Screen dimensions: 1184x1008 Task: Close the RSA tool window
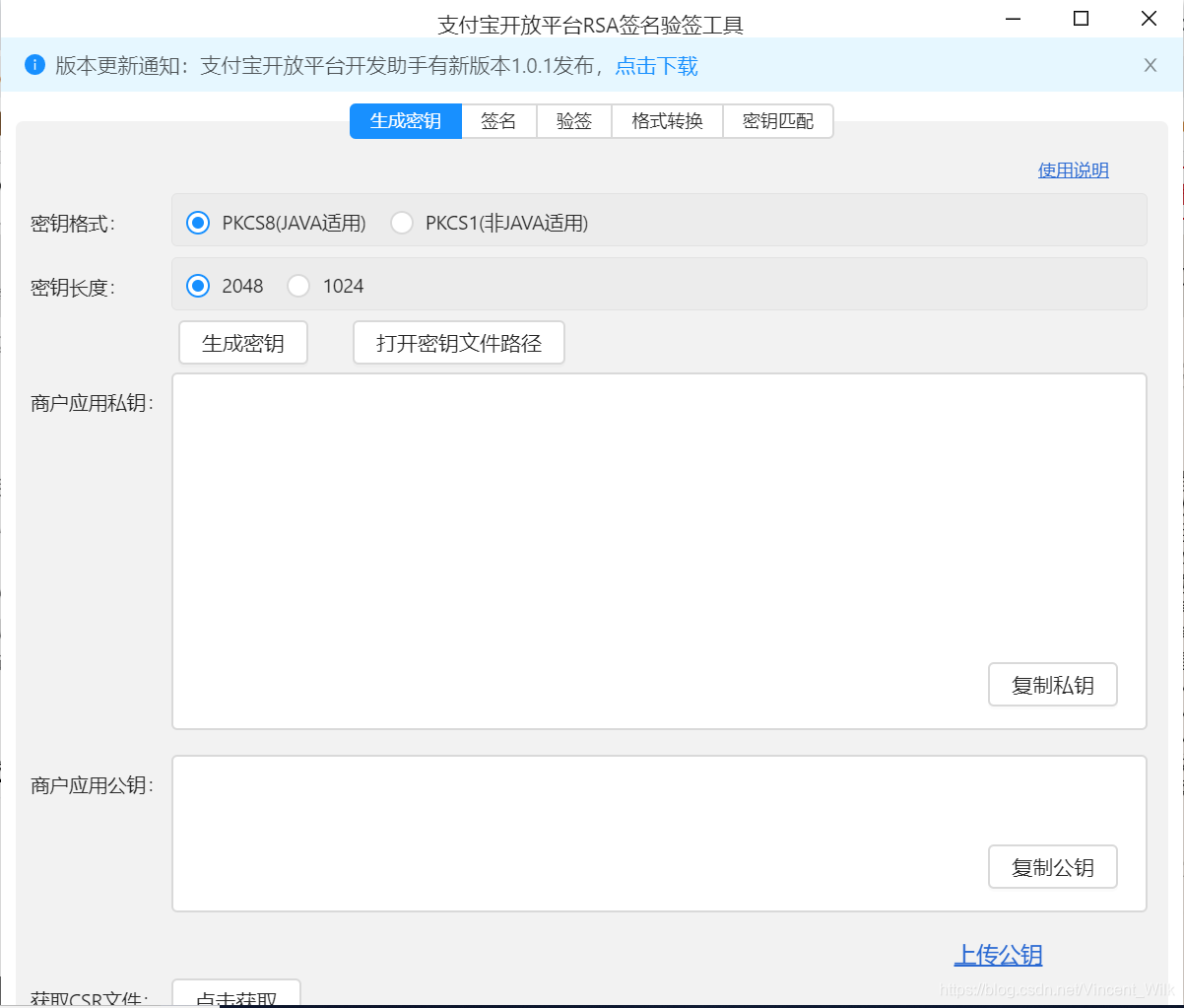tap(1149, 18)
